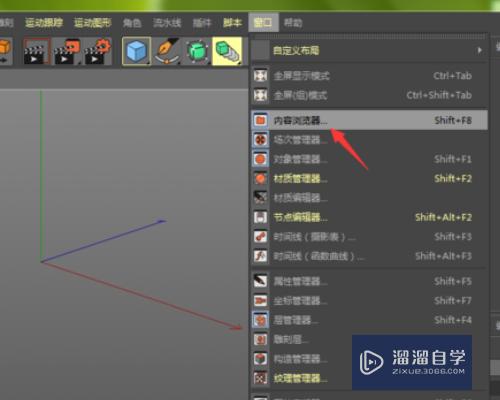Open 对象管理器 menu entry
Viewport: 500px width, 400px height.
coord(369,159)
